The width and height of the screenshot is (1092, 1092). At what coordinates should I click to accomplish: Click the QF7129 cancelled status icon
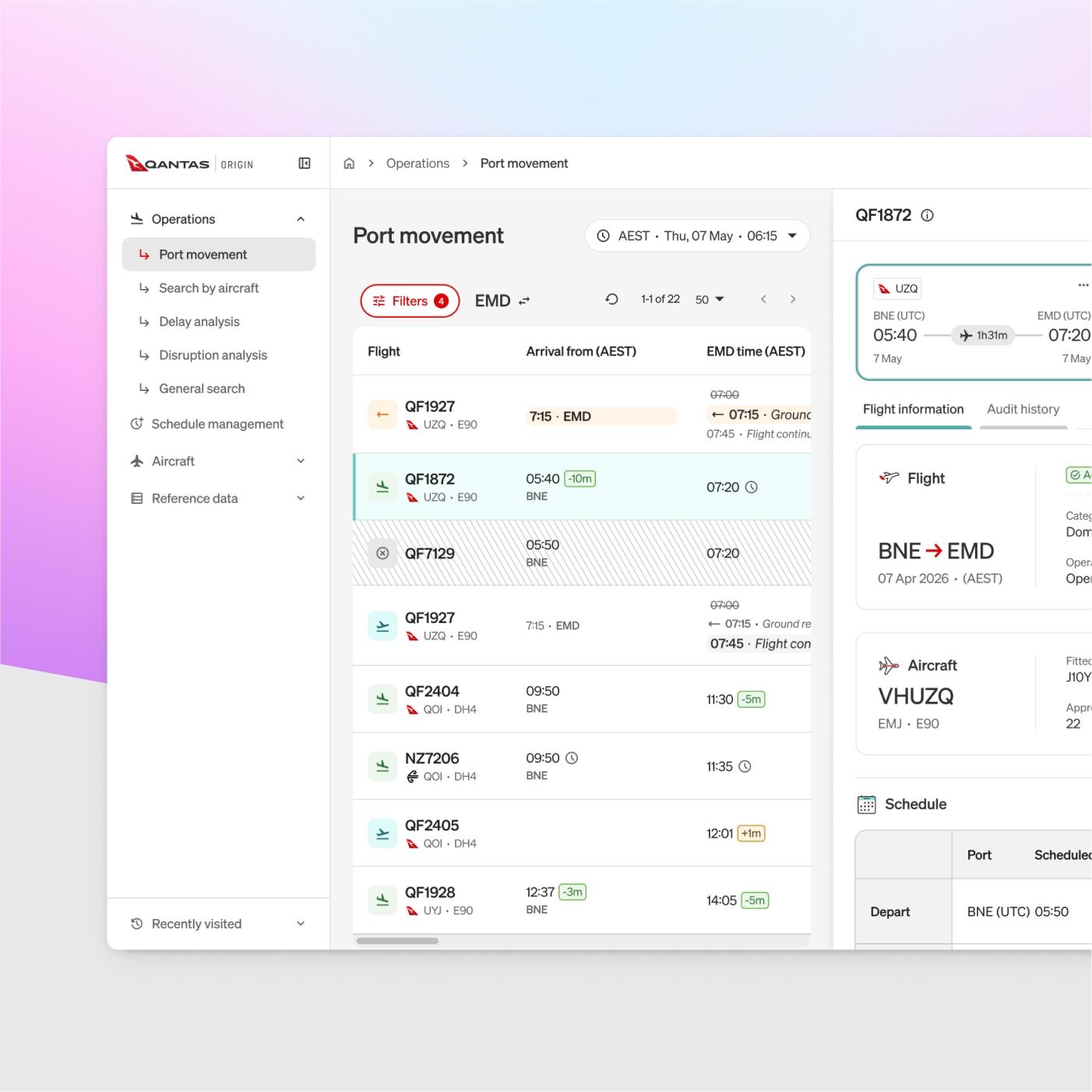382,553
